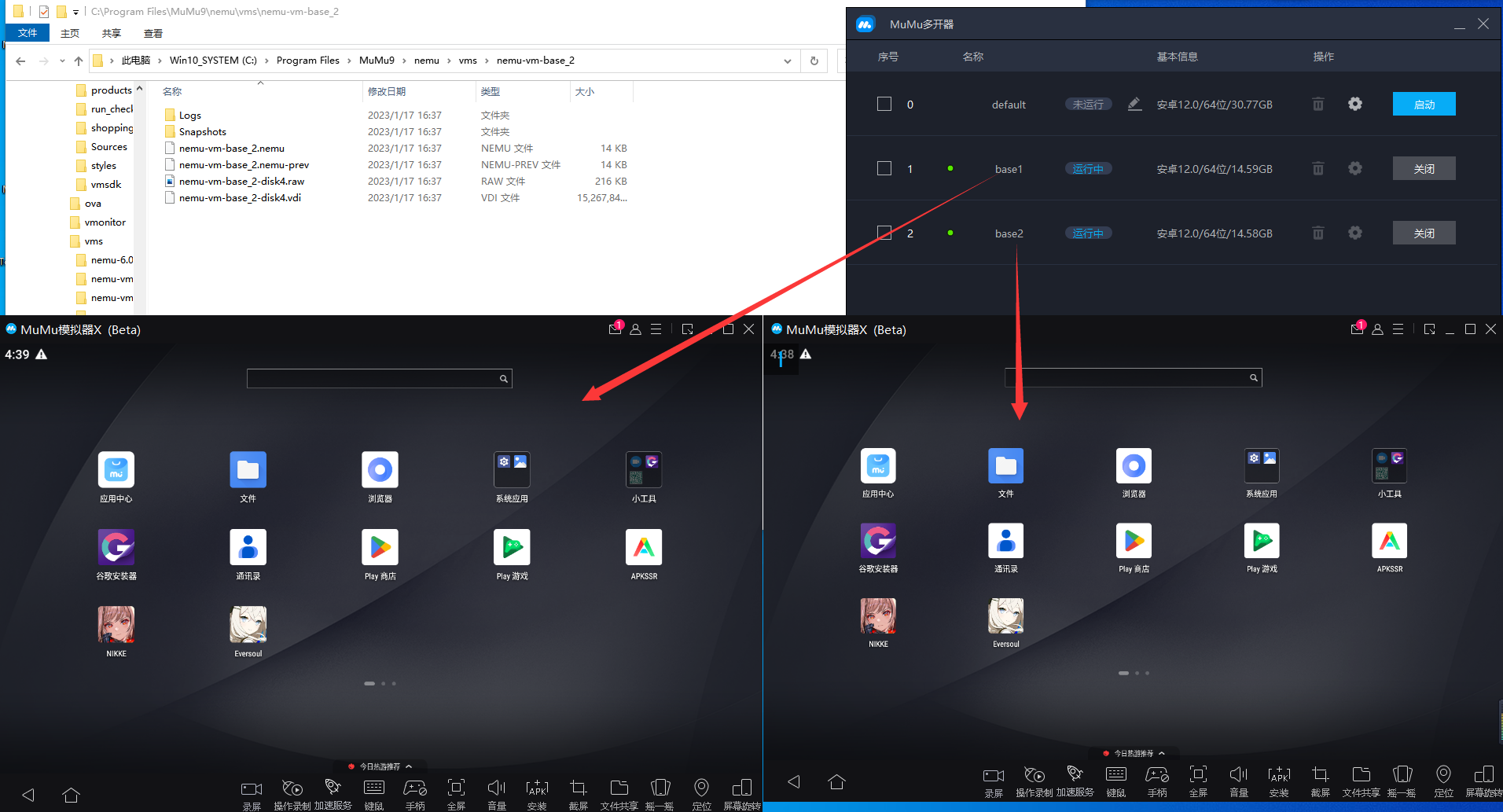Check the box for instance 2 base2
The width and height of the screenshot is (1503, 812).
pyautogui.click(x=884, y=233)
